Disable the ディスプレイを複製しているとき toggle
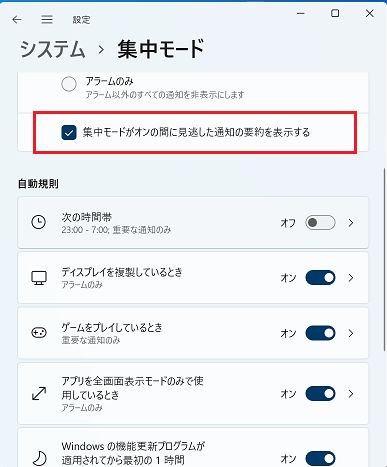The height and width of the screenshot is (467, 387). [x=320, y=278]
